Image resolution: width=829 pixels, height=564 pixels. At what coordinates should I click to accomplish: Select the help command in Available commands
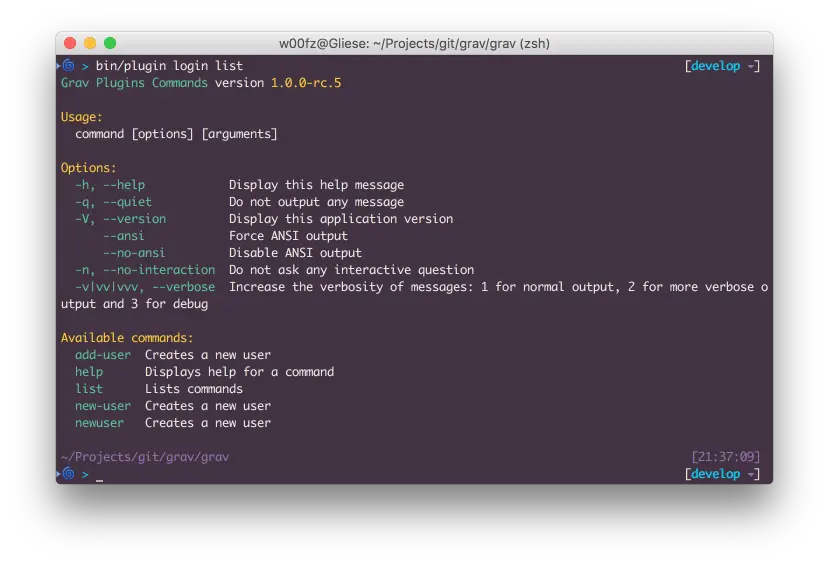click(x=89, y=372)
